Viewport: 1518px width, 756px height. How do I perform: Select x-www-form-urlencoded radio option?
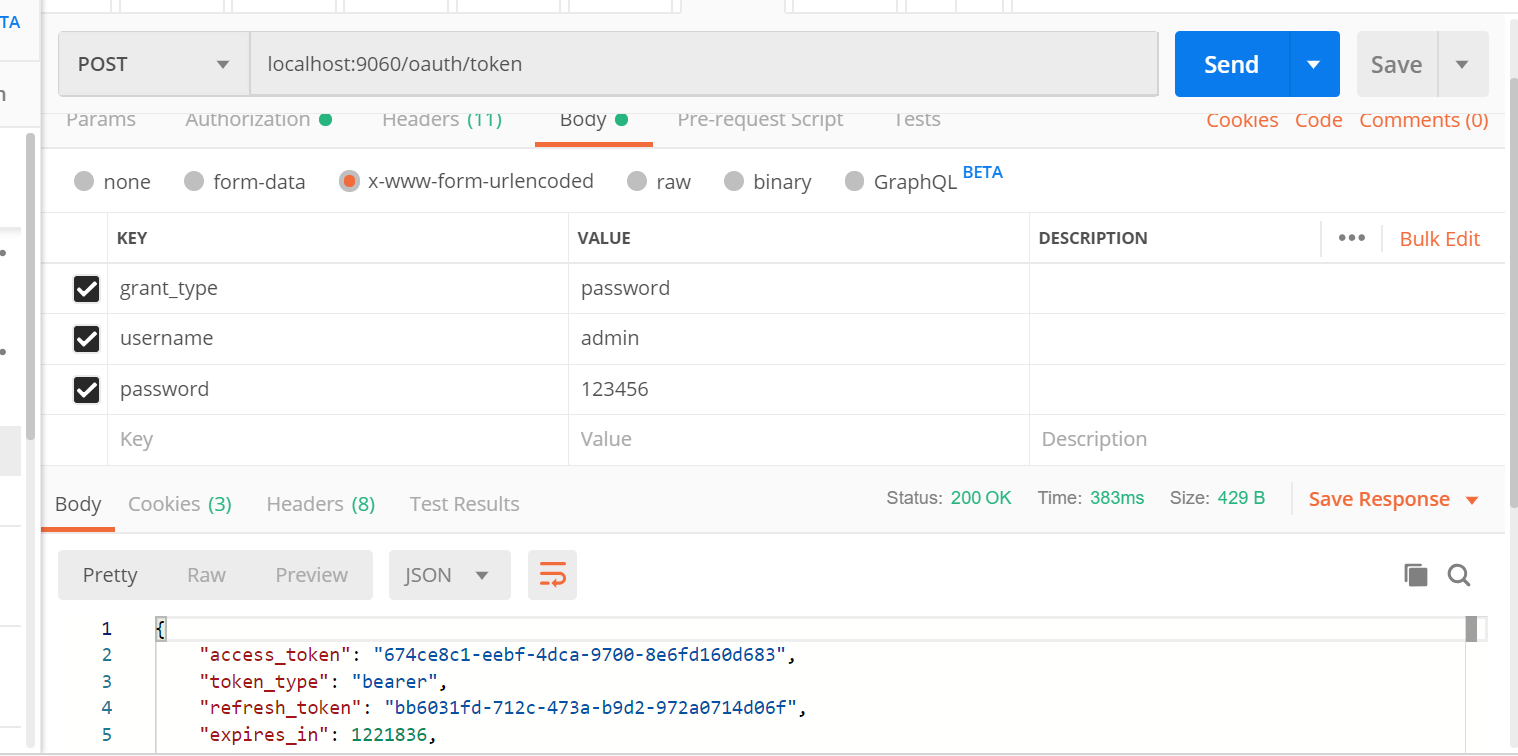click(x=349, y=181)
